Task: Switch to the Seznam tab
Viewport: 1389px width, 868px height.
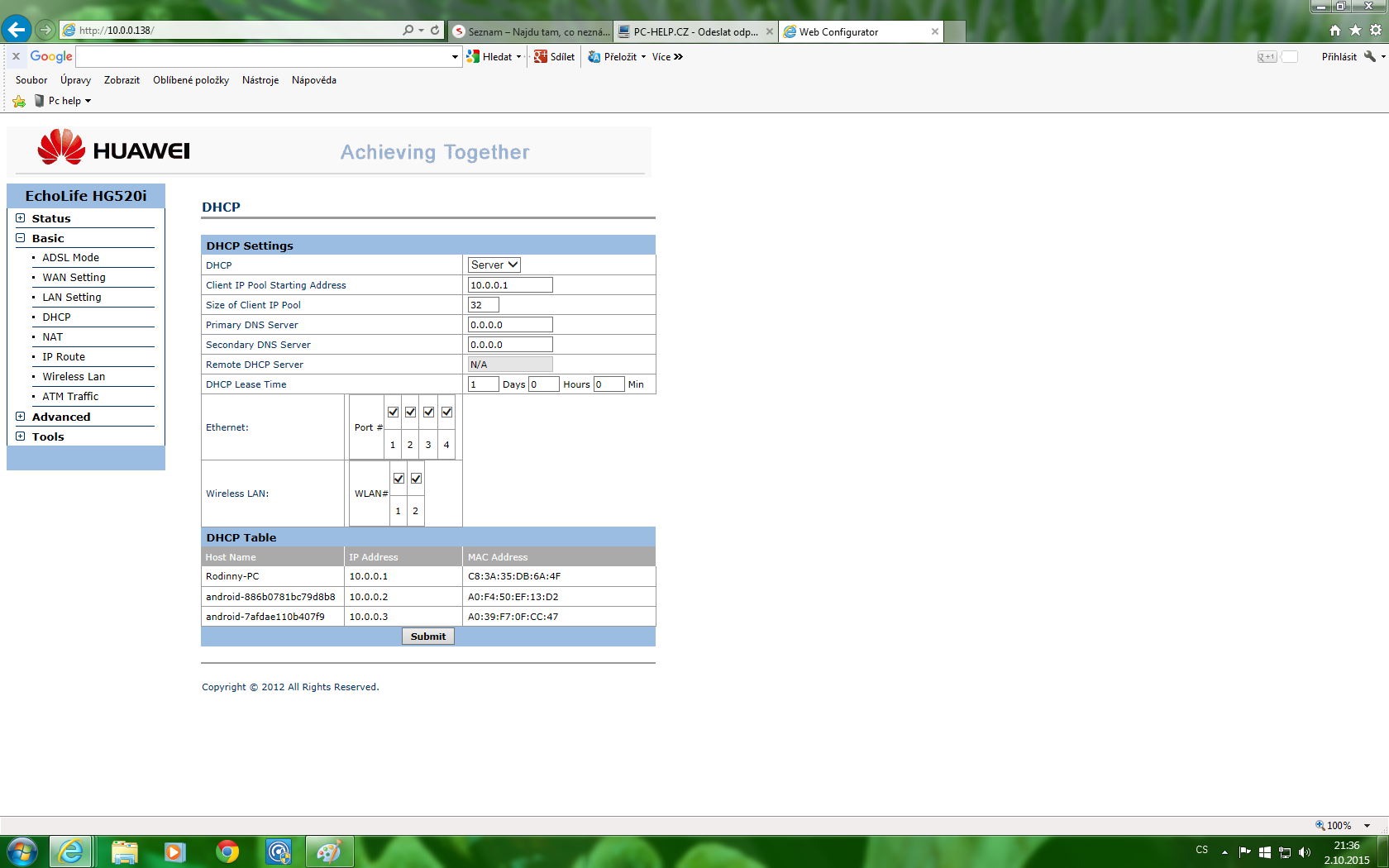Action: coord(532,31)
